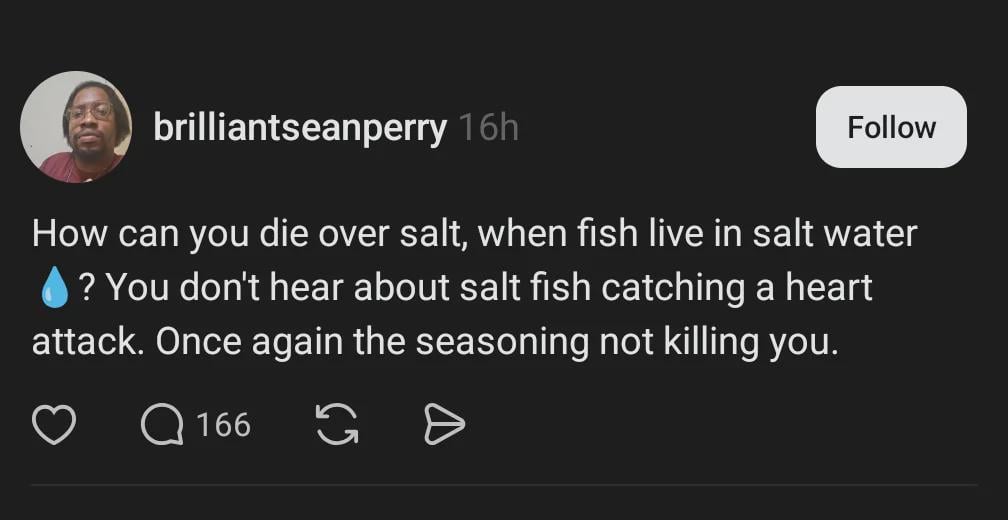Screen dimensions: 1008x520
Task: Open brilliantseanperry's profile picture
Action: (76, 127)
